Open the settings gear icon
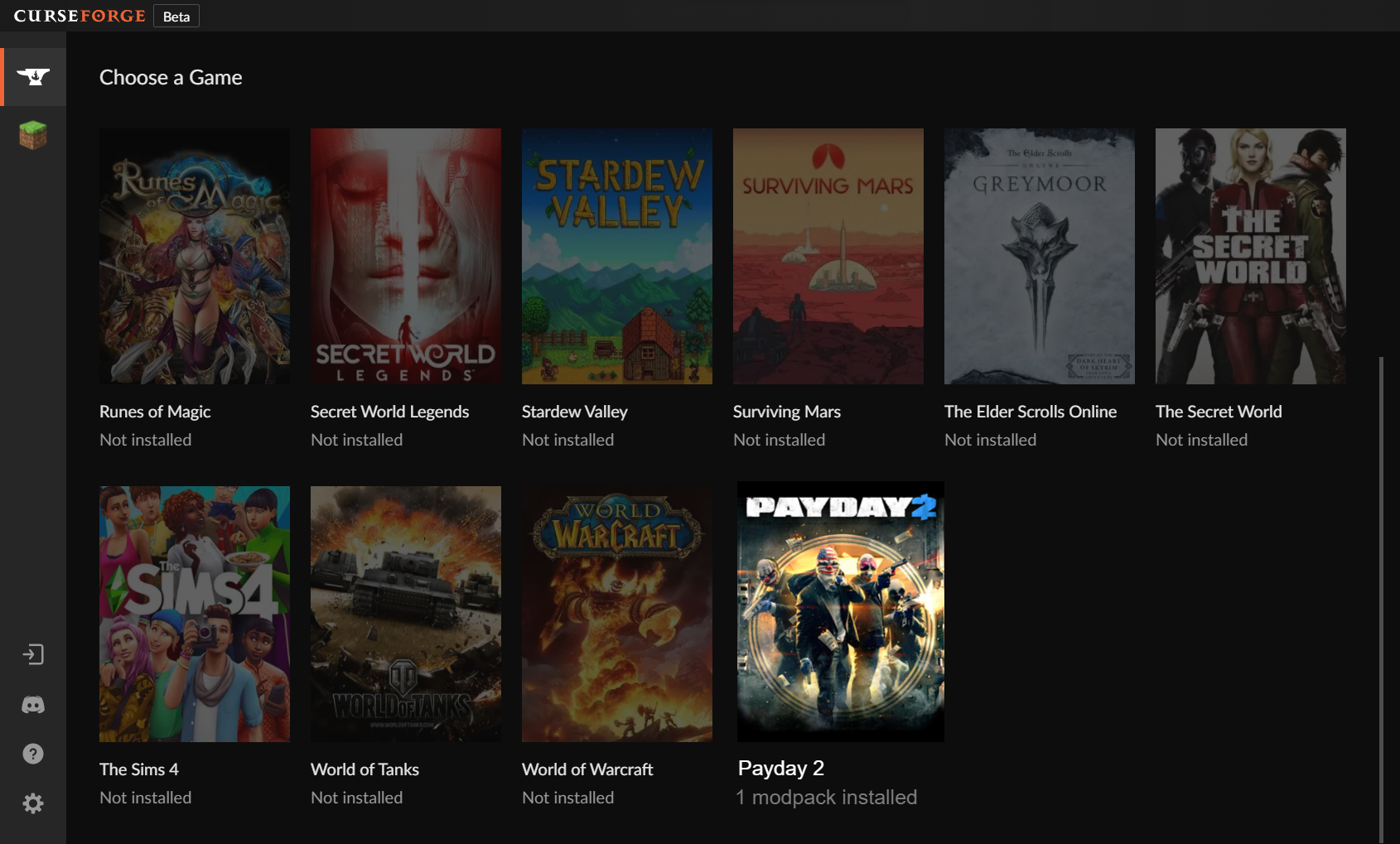Viewport: 1400px width, 844px height. pyautogui.click(x=33, y=803)
